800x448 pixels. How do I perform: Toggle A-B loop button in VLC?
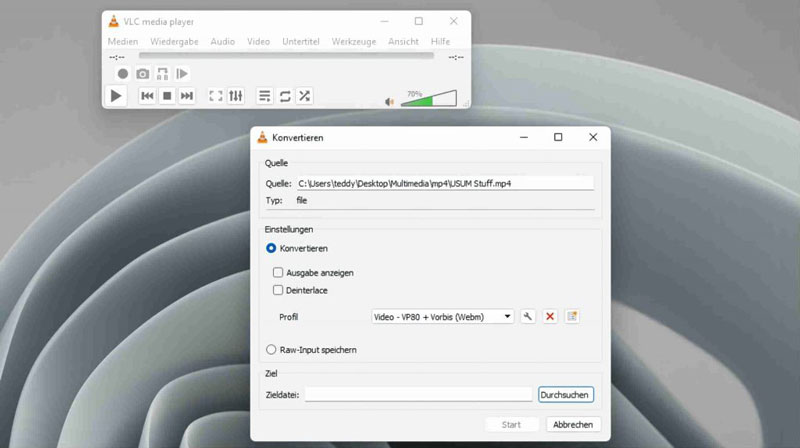pos(162,74)
